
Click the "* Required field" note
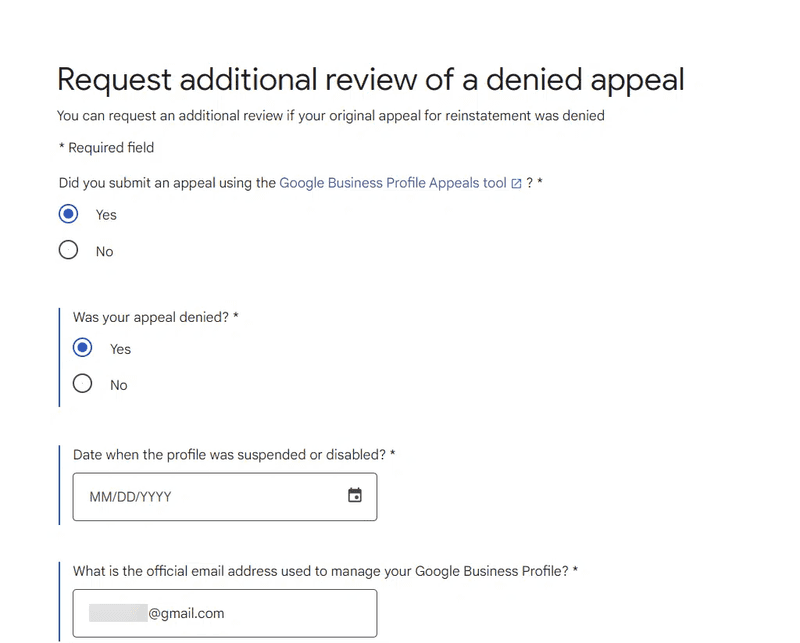tap(106, 148)
